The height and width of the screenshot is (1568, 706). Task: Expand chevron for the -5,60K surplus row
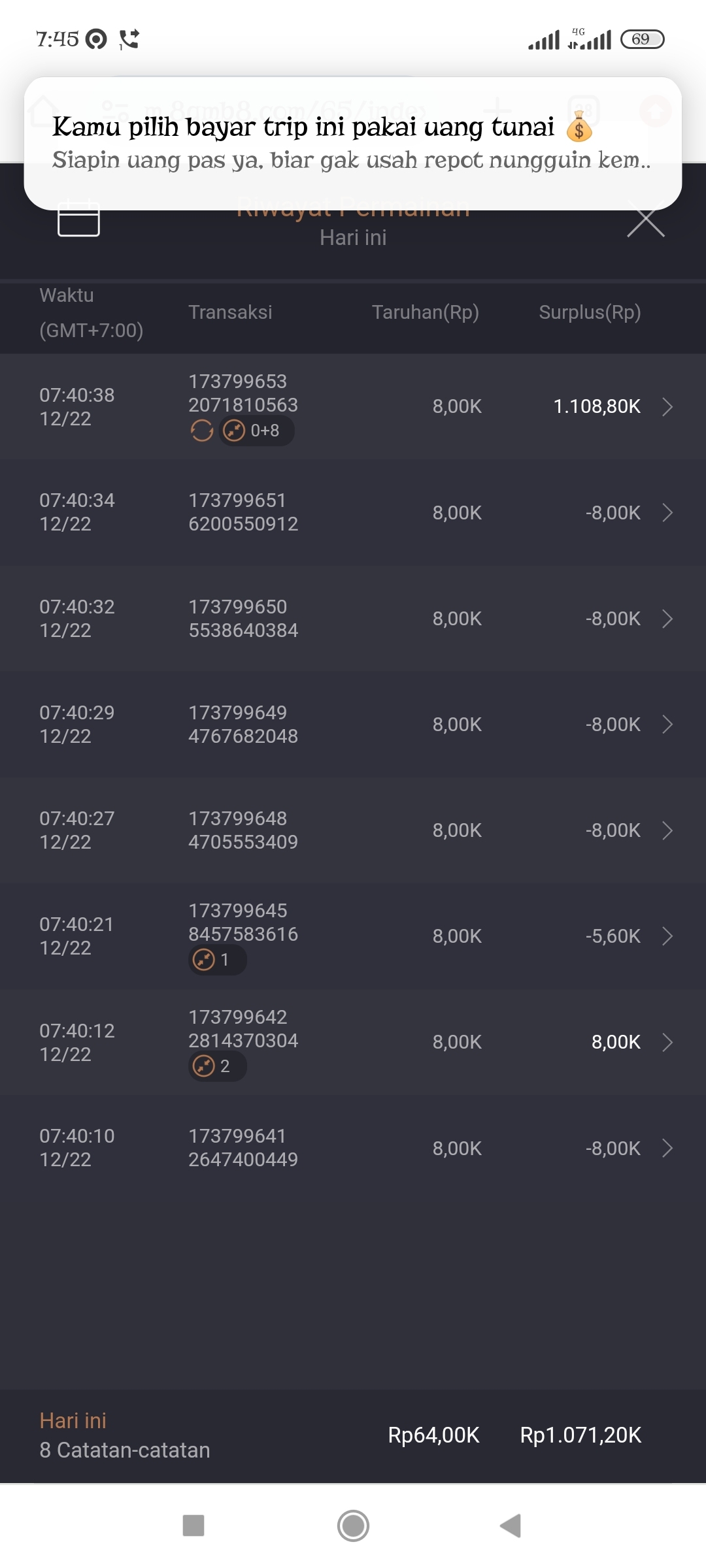click(x=667, y=936)
